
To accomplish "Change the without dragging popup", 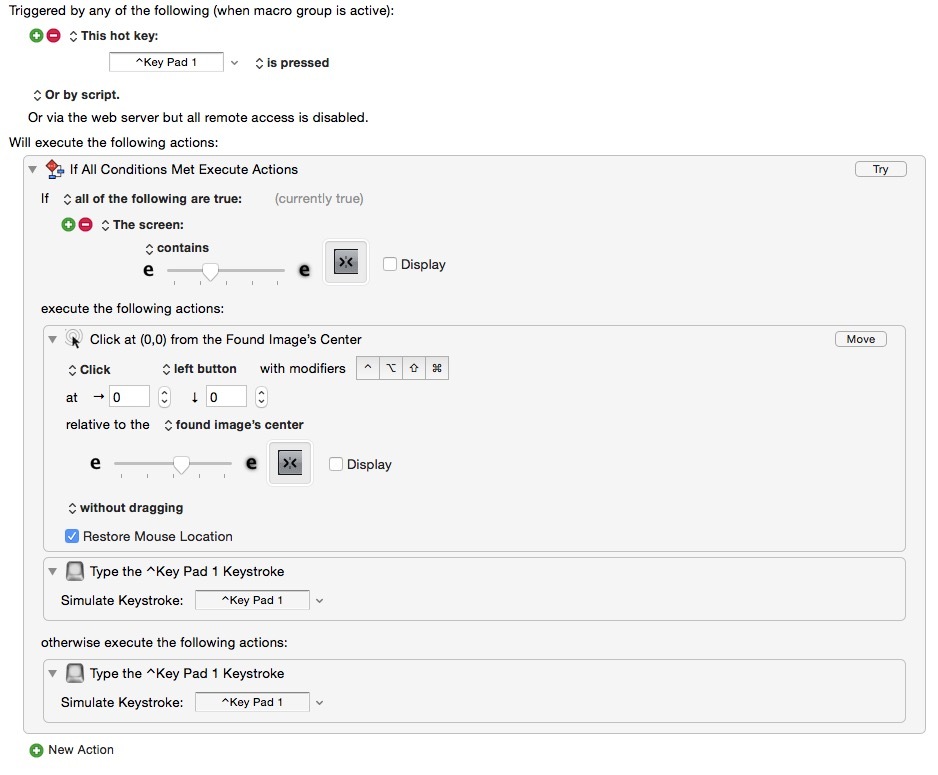I will (x=126, y=508).
